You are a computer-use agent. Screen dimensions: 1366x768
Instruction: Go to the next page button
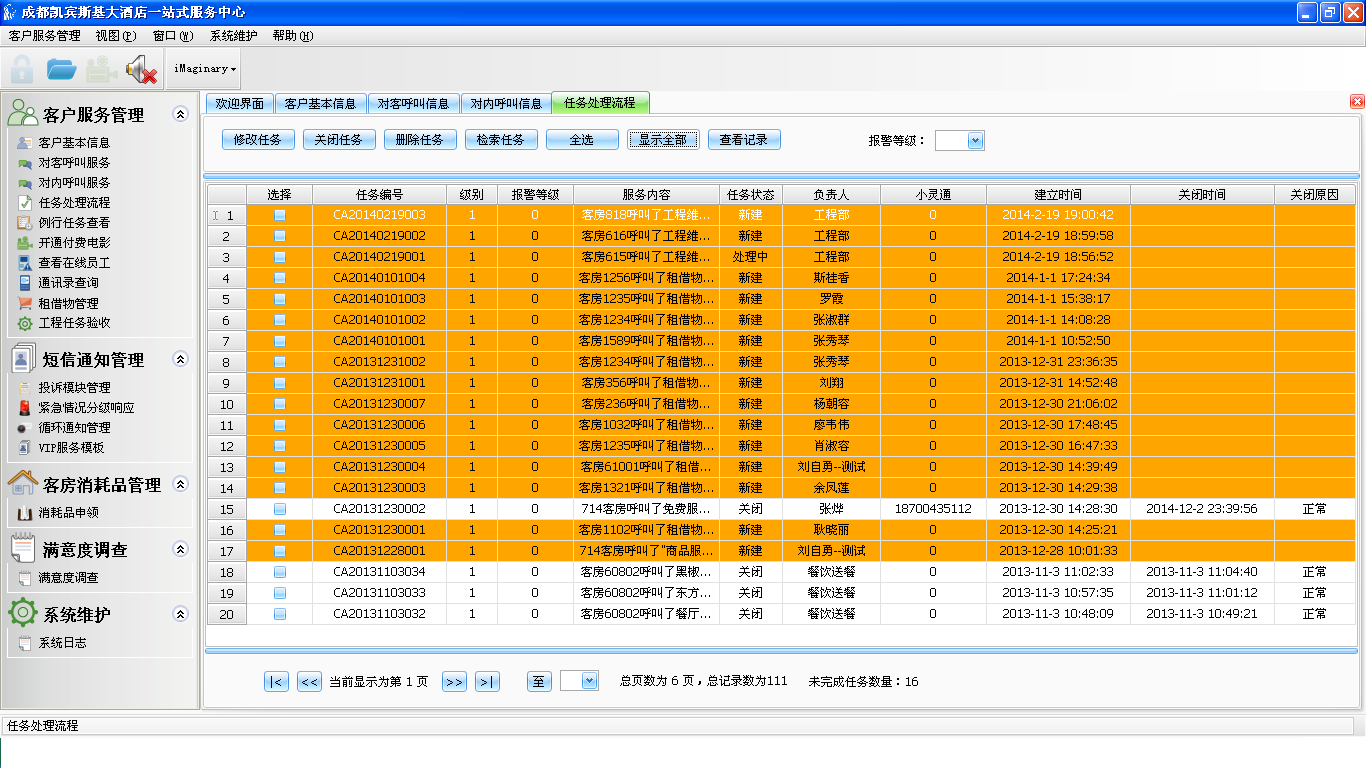pyautogui.click(x=454, y=682)
